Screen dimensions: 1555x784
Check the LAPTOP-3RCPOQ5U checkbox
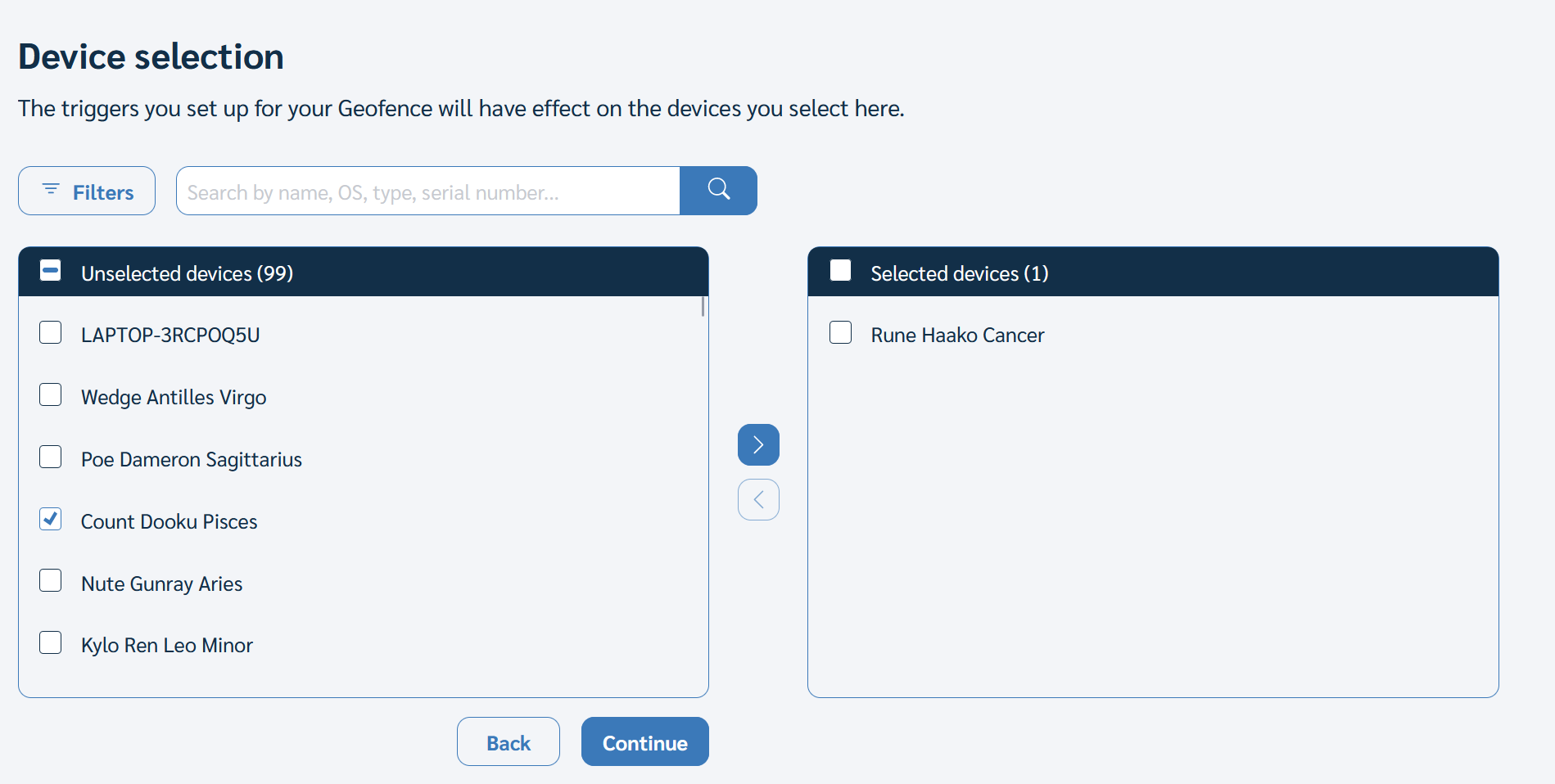[x=51, y=332]
